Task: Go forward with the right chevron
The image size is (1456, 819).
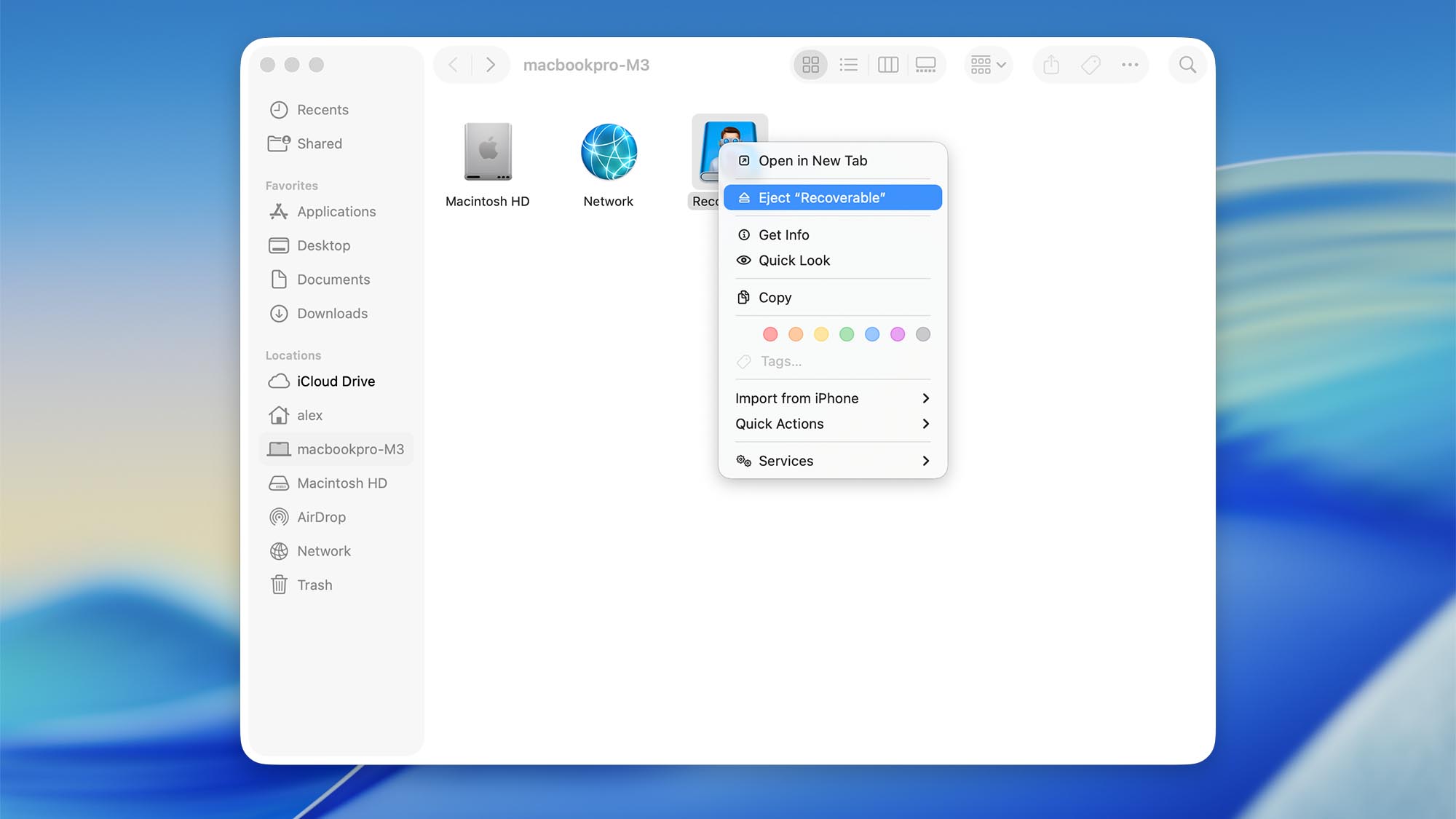Action: 491,66
